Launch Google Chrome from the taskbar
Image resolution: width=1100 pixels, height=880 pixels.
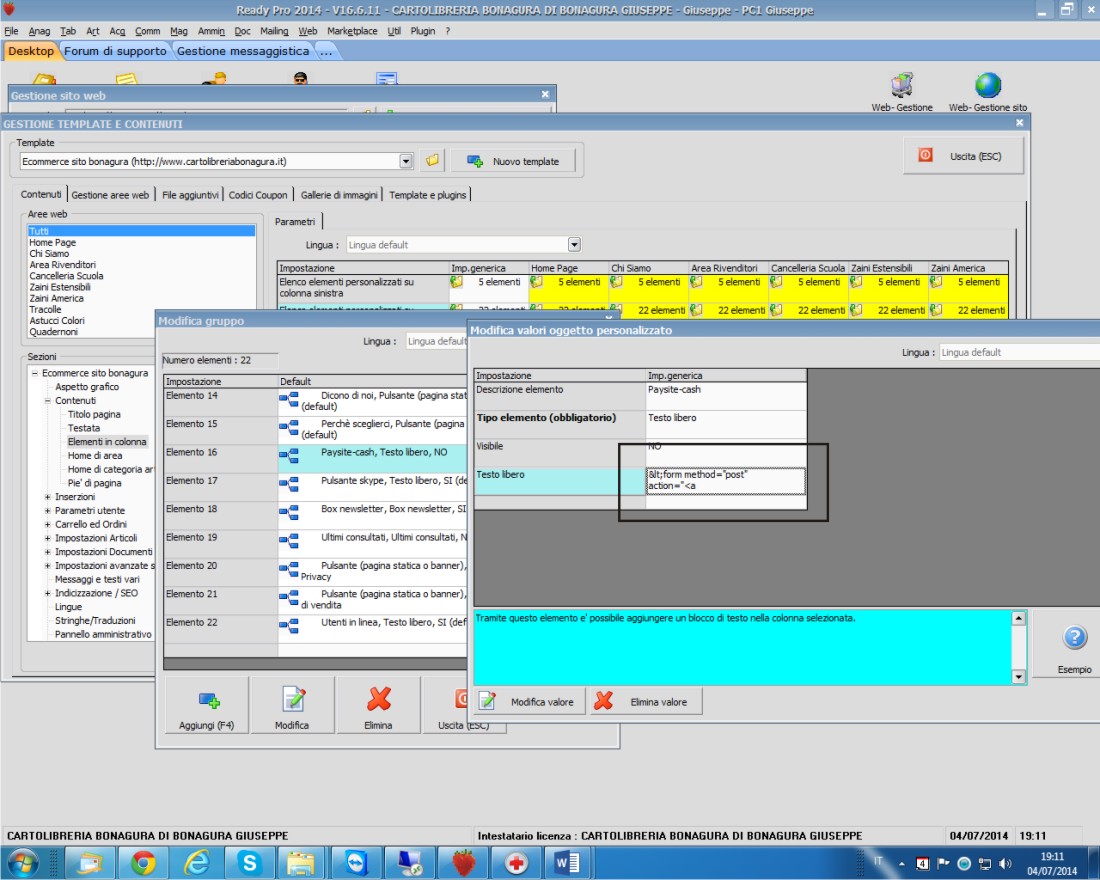pyautogui.click(x=143, y=862)
